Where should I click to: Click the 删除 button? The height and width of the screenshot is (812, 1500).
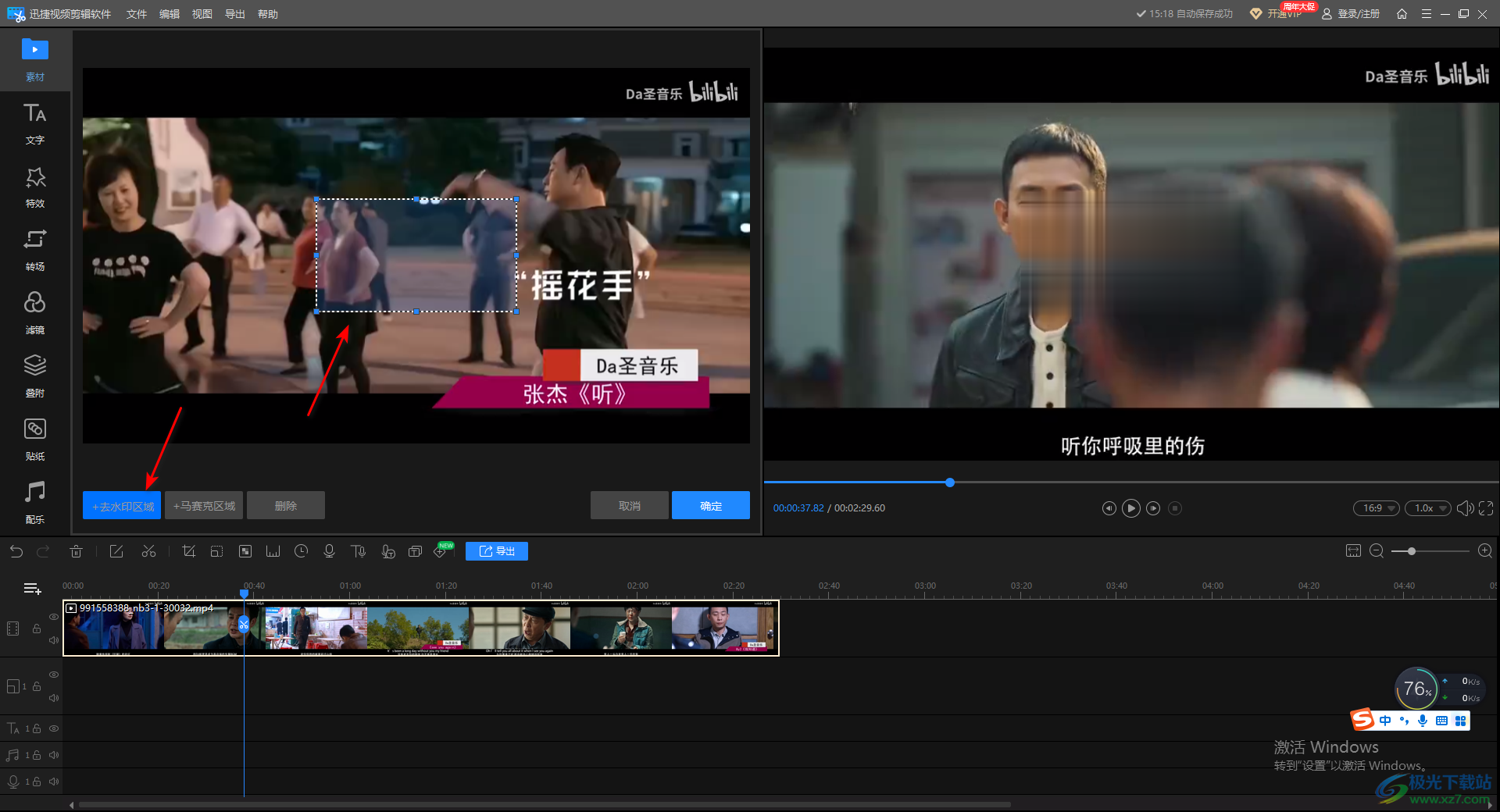click(286, 506)
